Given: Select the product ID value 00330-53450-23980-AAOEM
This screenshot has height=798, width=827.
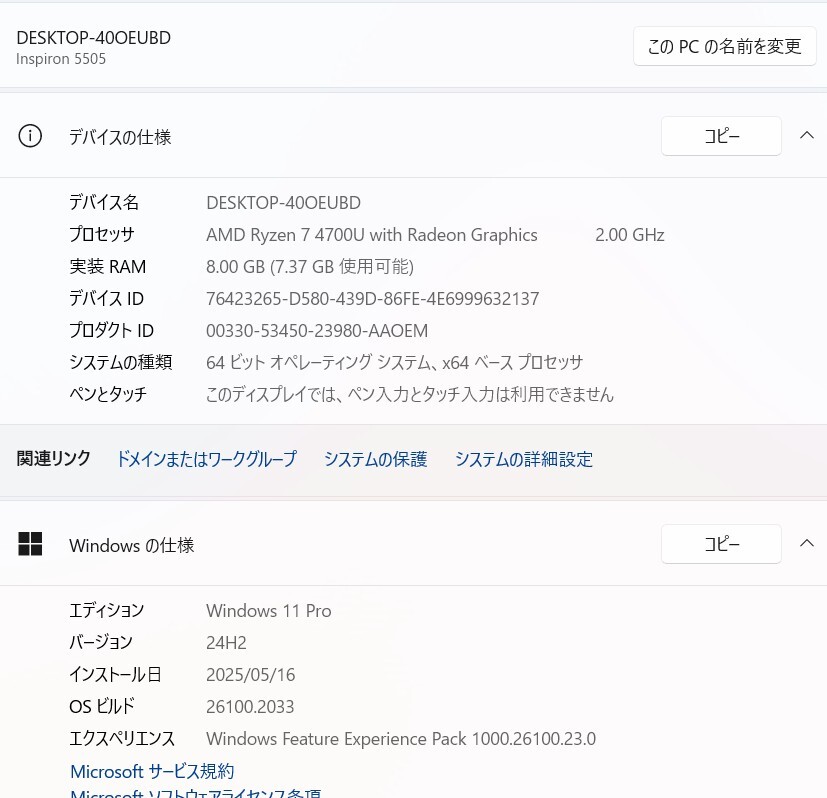Looking at the screenshot, I should pos(317,331).
